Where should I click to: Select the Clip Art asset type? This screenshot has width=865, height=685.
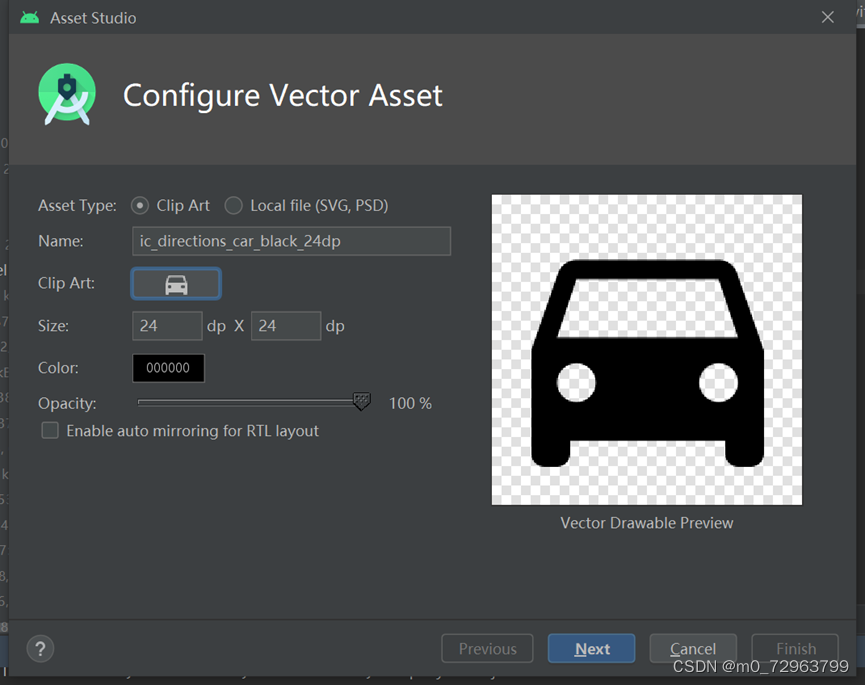coord(140,206)
